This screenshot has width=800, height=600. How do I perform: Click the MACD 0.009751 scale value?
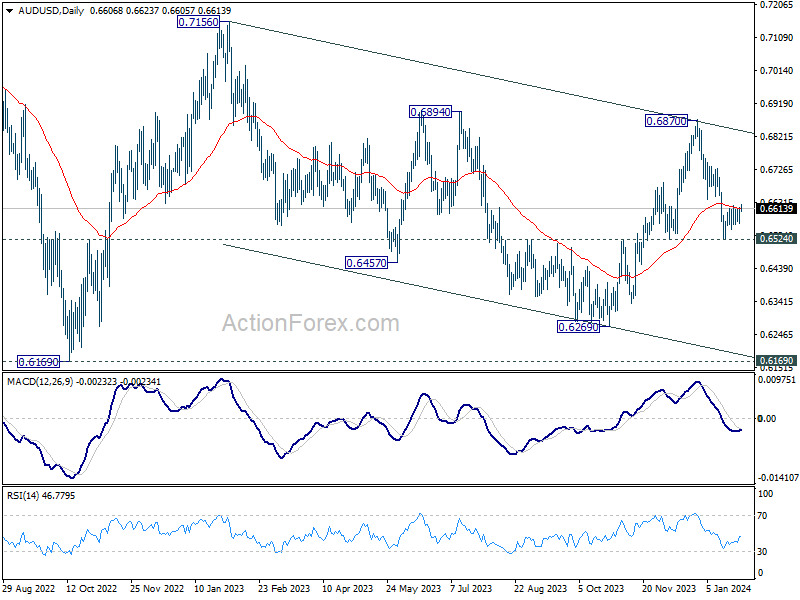coord(777,380)
